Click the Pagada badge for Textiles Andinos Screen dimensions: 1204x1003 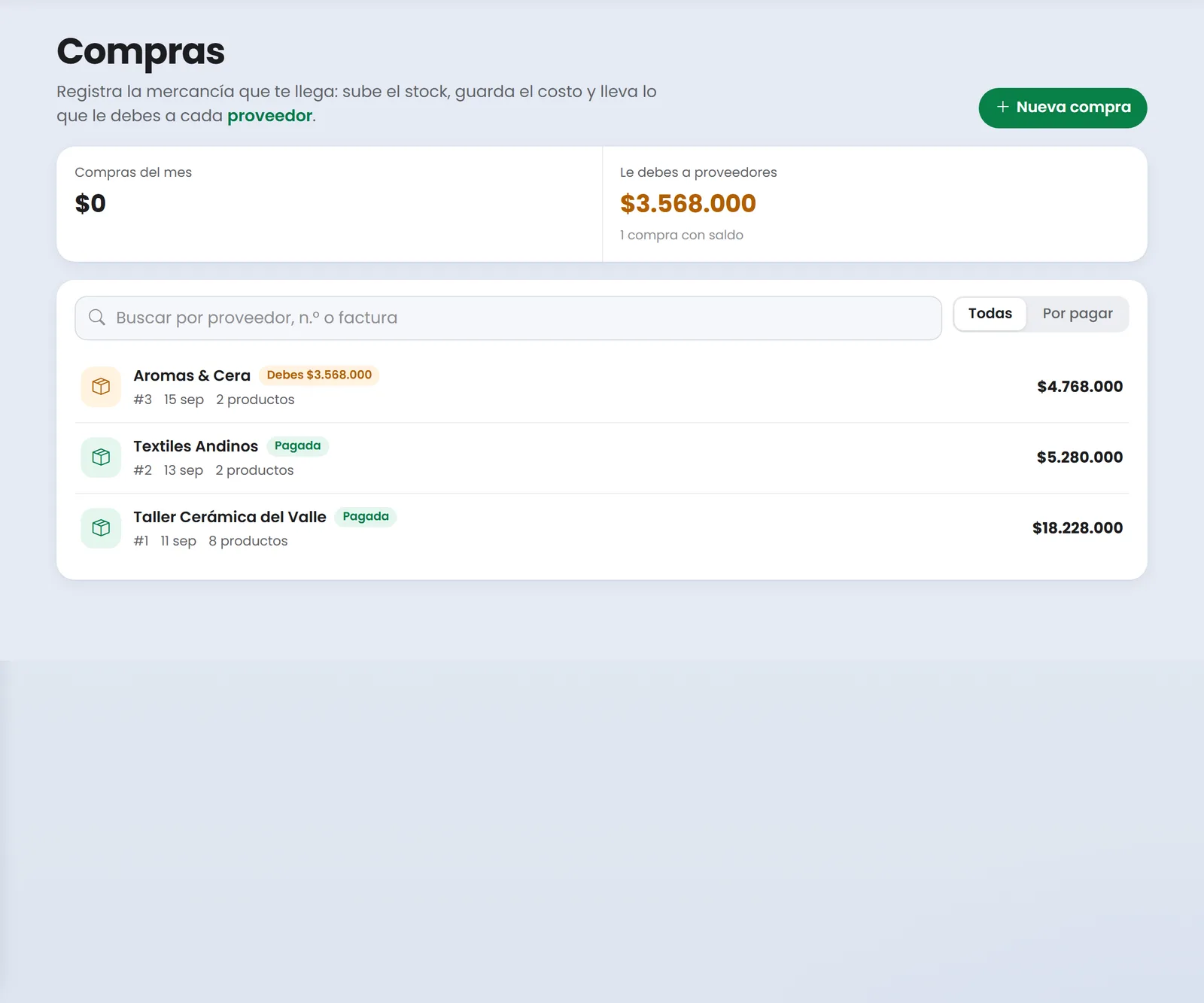coord(297,445)
